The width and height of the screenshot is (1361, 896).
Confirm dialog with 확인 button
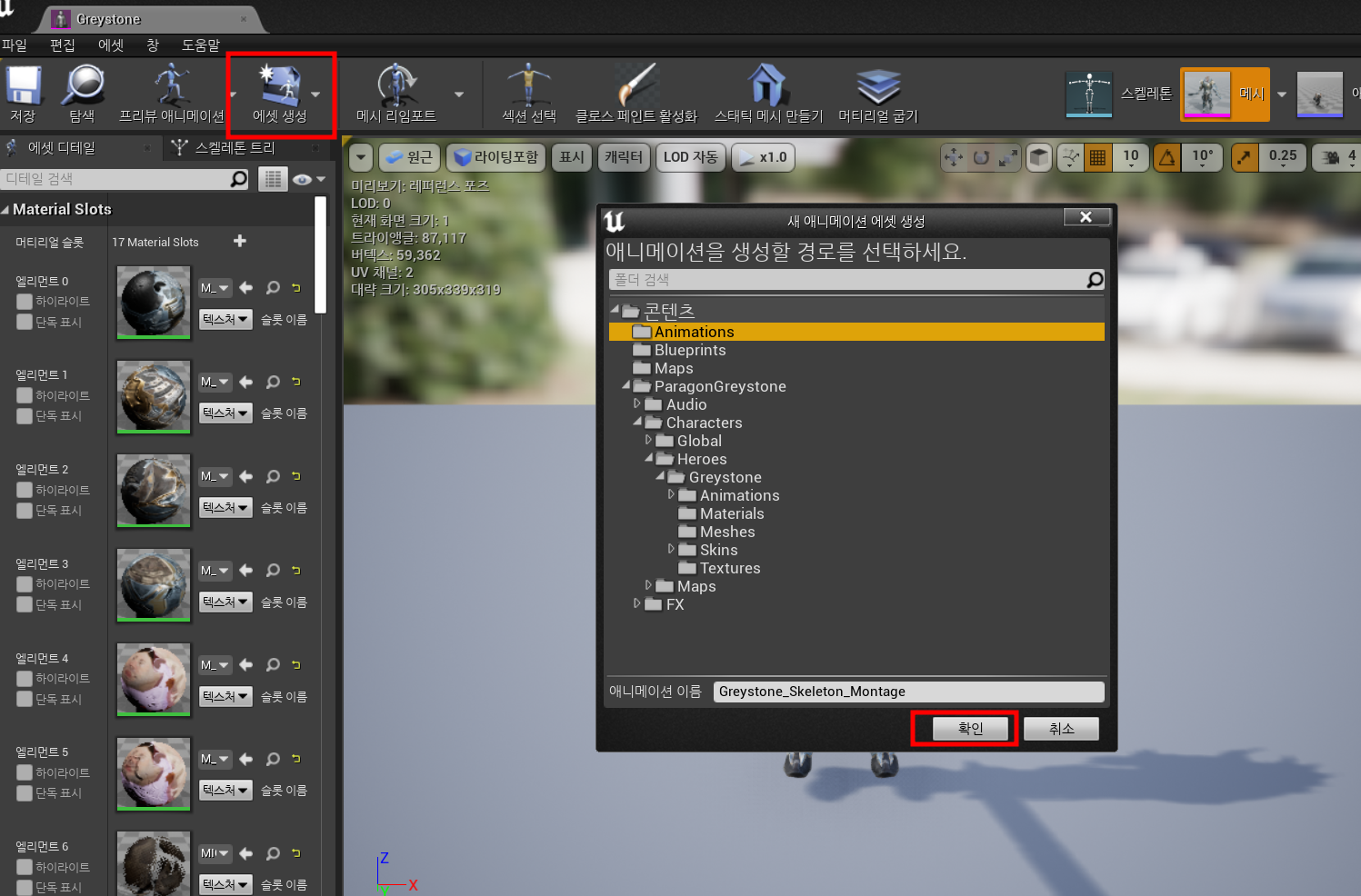pos(970,729)
